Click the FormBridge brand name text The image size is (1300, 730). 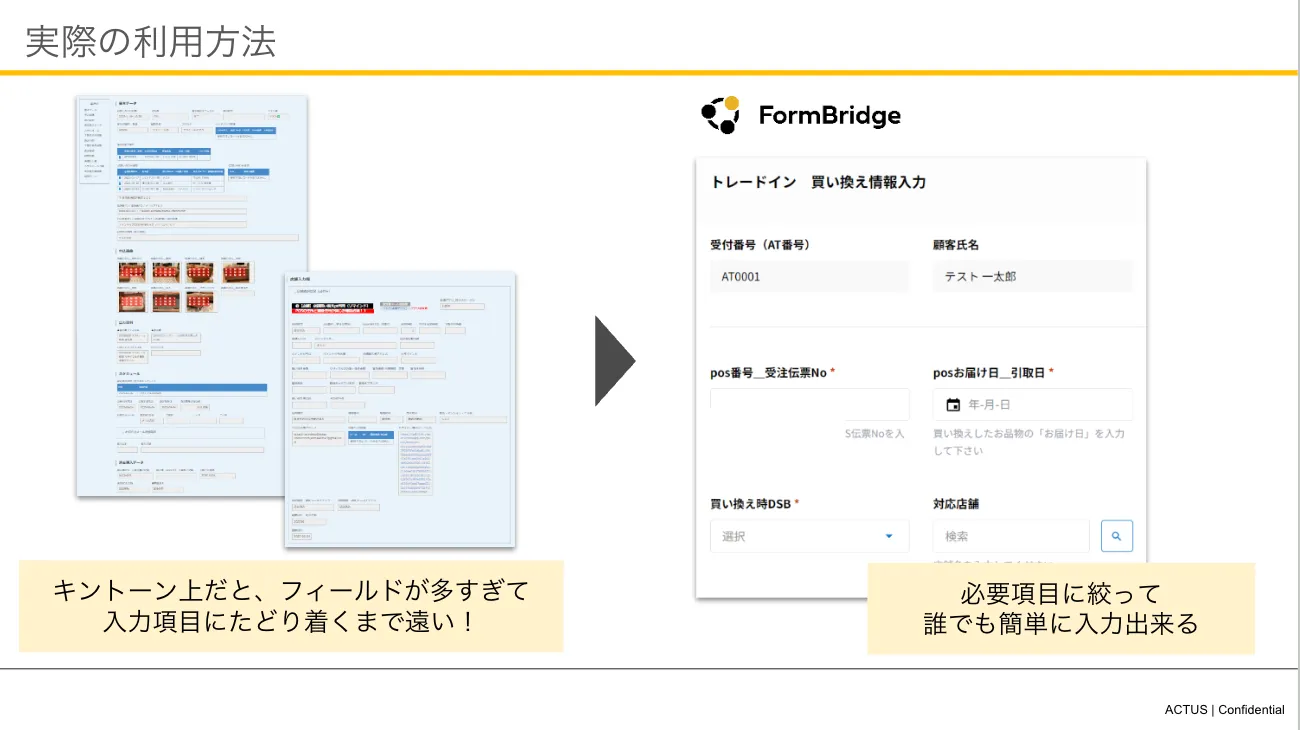(x=829, y=116)
